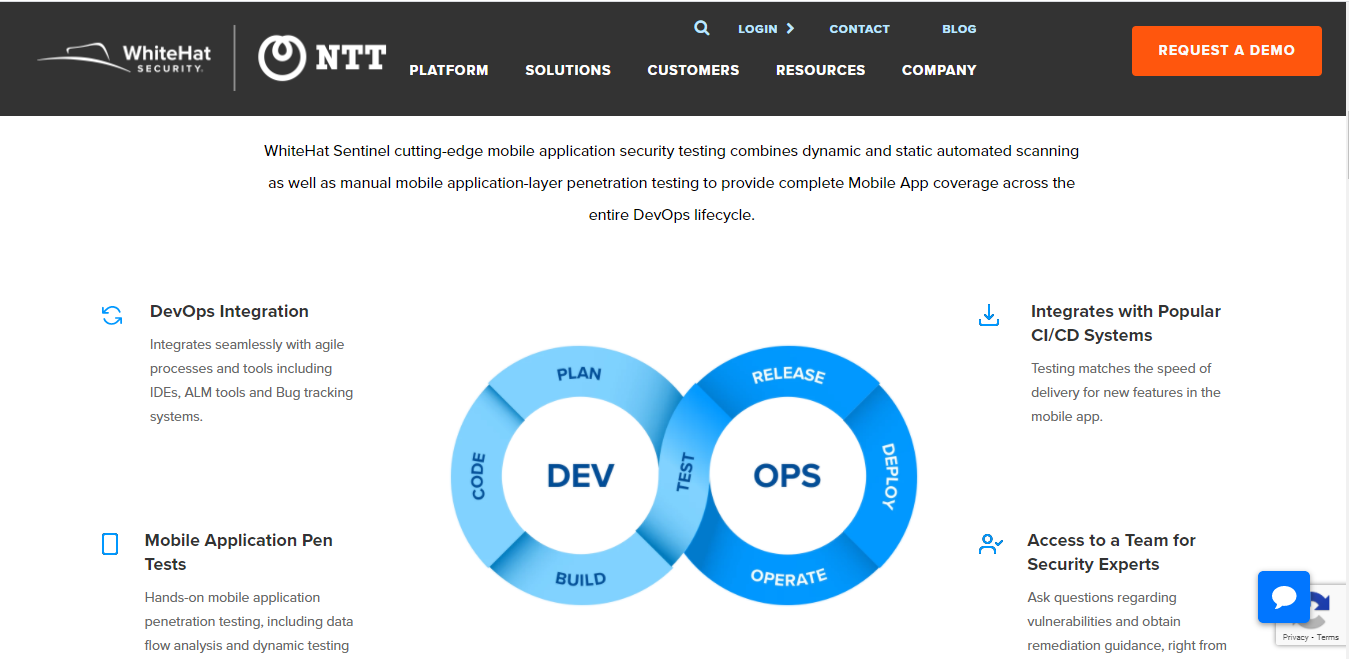Click the mobile phone icon
The height and width of the screenshot is (659, 1350).
point(110,544)
